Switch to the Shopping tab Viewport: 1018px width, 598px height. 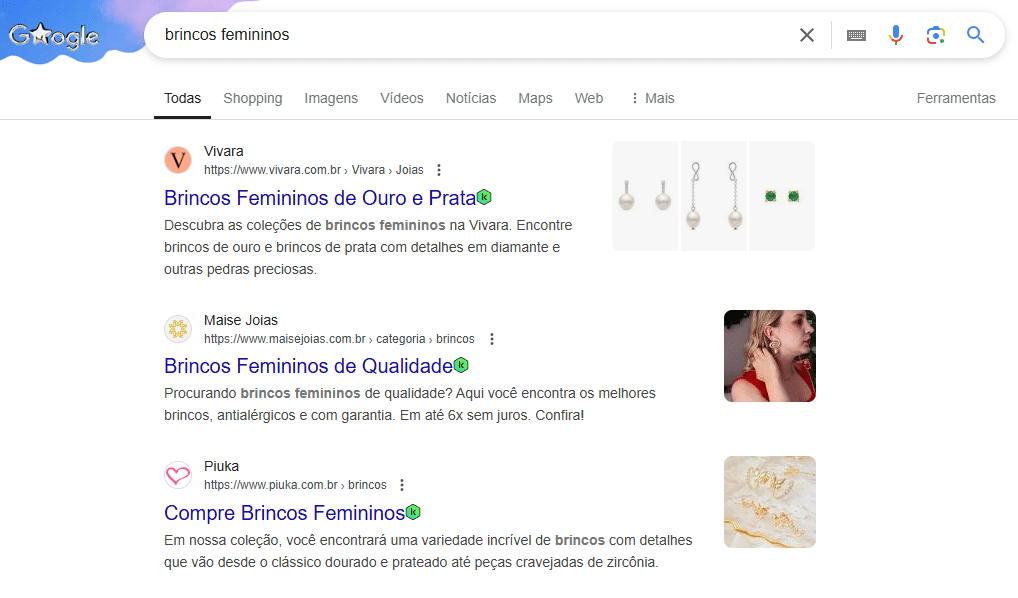pos(252,98)
